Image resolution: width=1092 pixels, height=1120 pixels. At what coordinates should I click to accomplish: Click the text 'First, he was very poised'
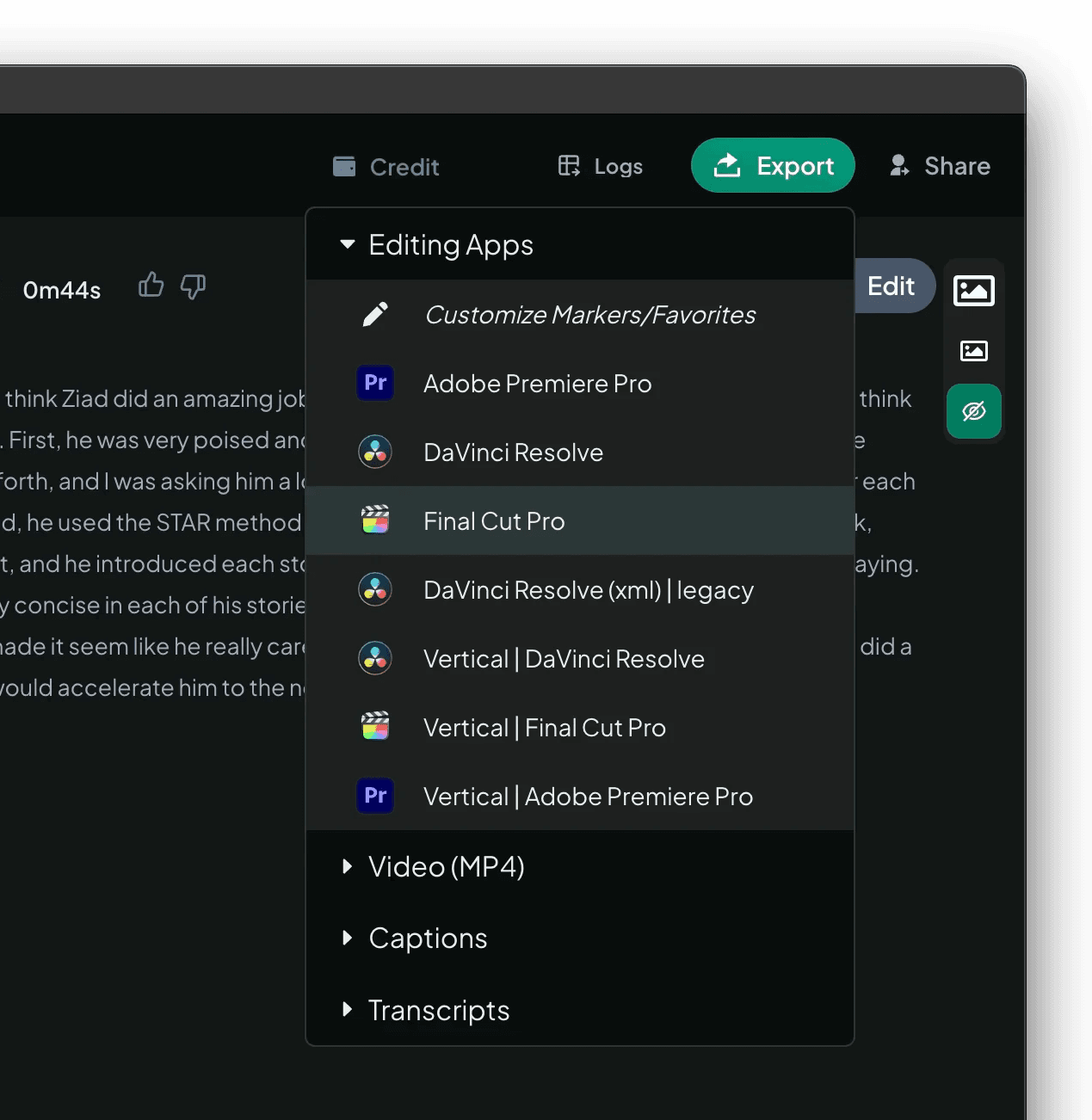(139, 440)
